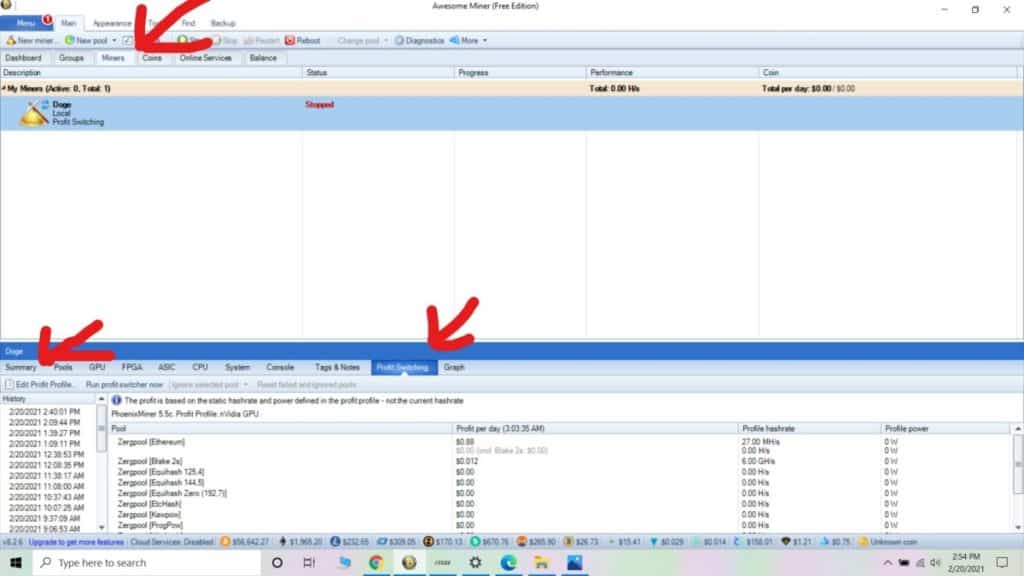This screenshot has height=576, width=1024.
Task: Click the Stop toolbar item
Action: (226, 40)
